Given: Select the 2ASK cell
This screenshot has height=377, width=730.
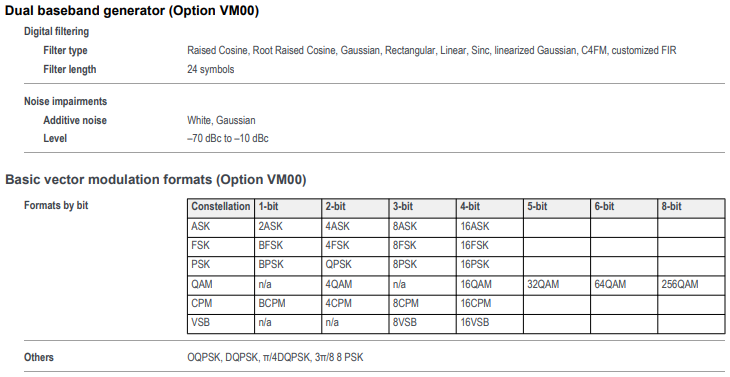Looking at the screenshot, I should click(288, 227).
